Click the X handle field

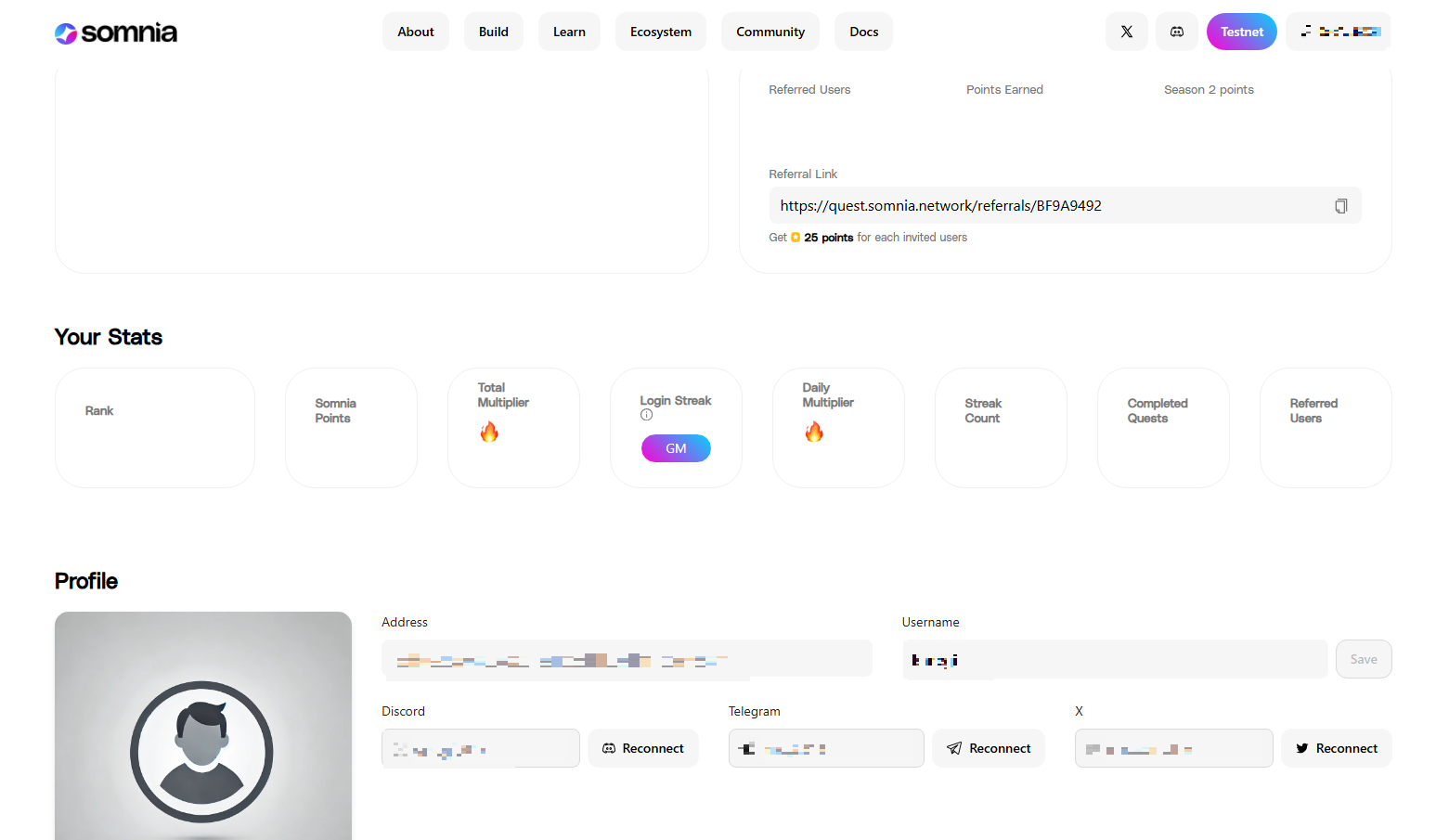click(1173, 748)
